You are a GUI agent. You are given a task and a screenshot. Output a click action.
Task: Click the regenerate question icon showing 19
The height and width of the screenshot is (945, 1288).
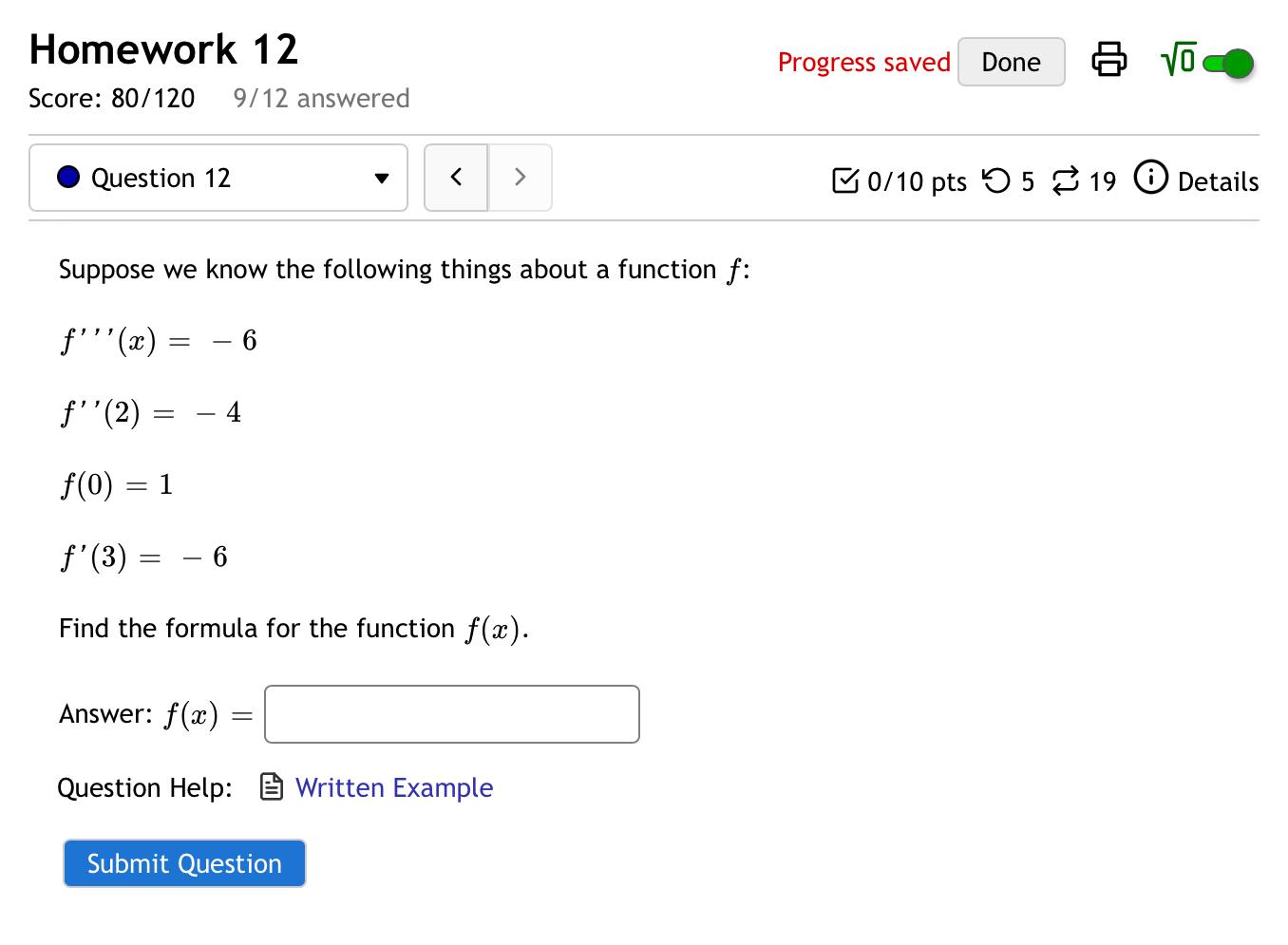(1066, 180)
